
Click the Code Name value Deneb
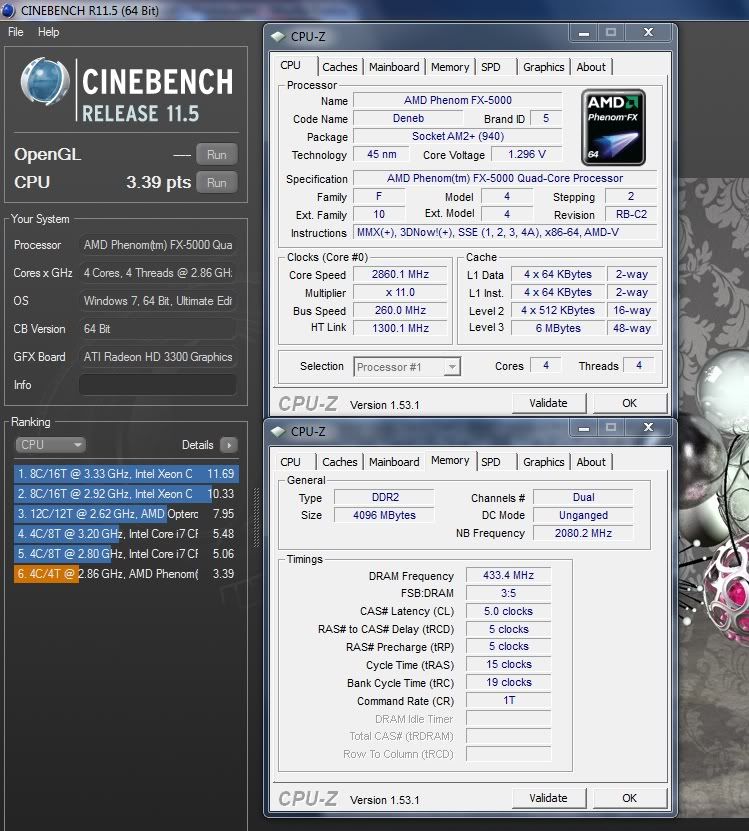[408, 118]
